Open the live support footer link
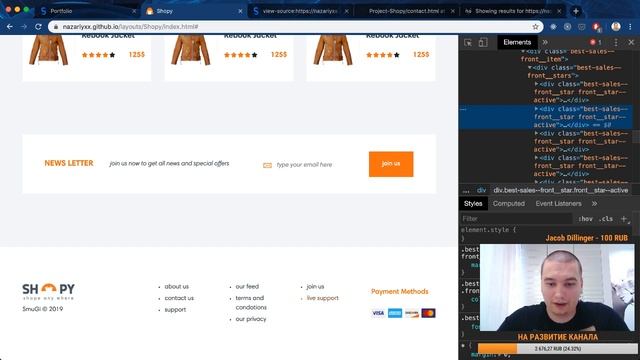The width and height of the screenshot is (640, 360). pyautogui.click(x=322, y=298)
